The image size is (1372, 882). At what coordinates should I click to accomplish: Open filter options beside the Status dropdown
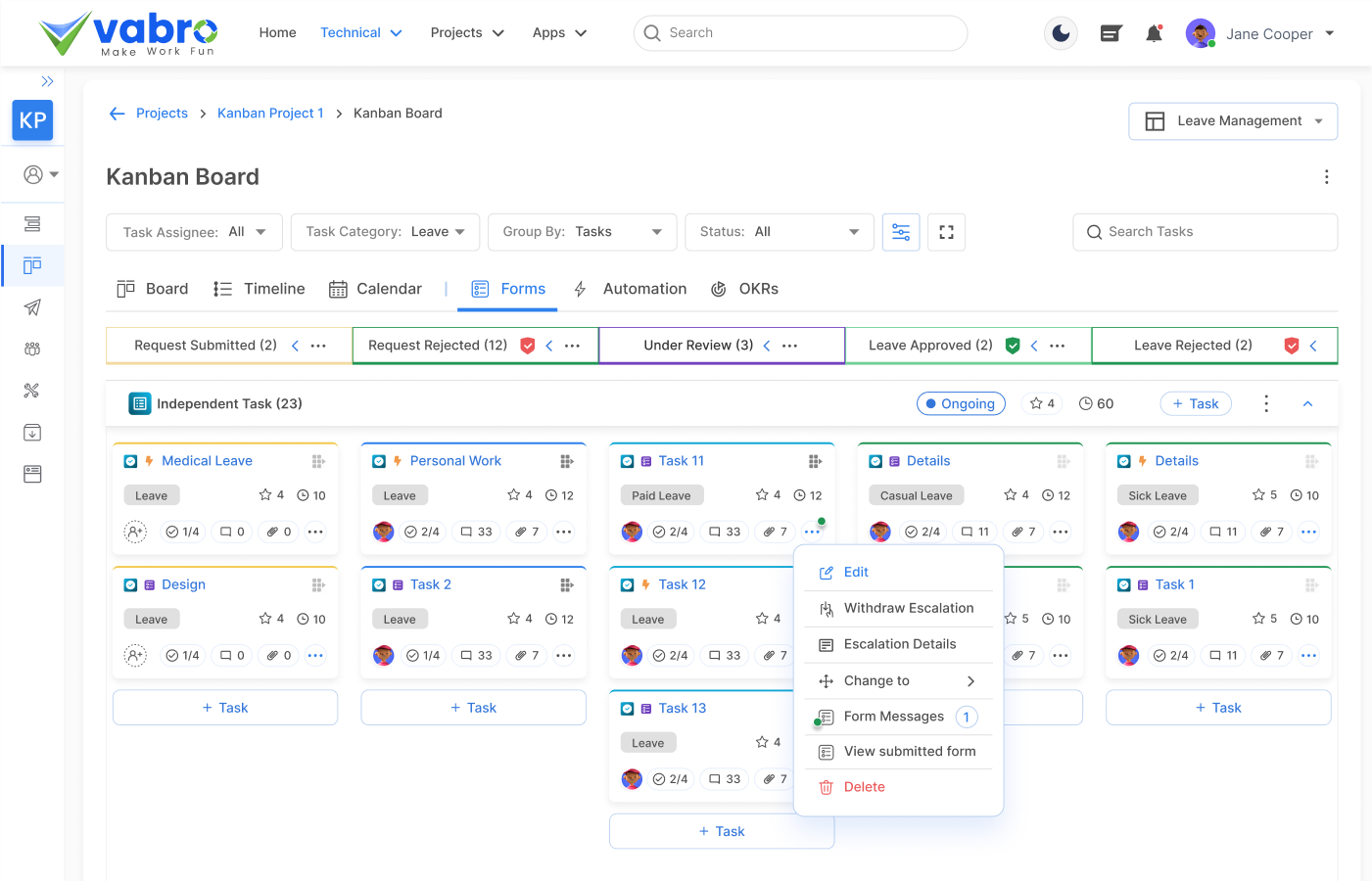(900, 232)
